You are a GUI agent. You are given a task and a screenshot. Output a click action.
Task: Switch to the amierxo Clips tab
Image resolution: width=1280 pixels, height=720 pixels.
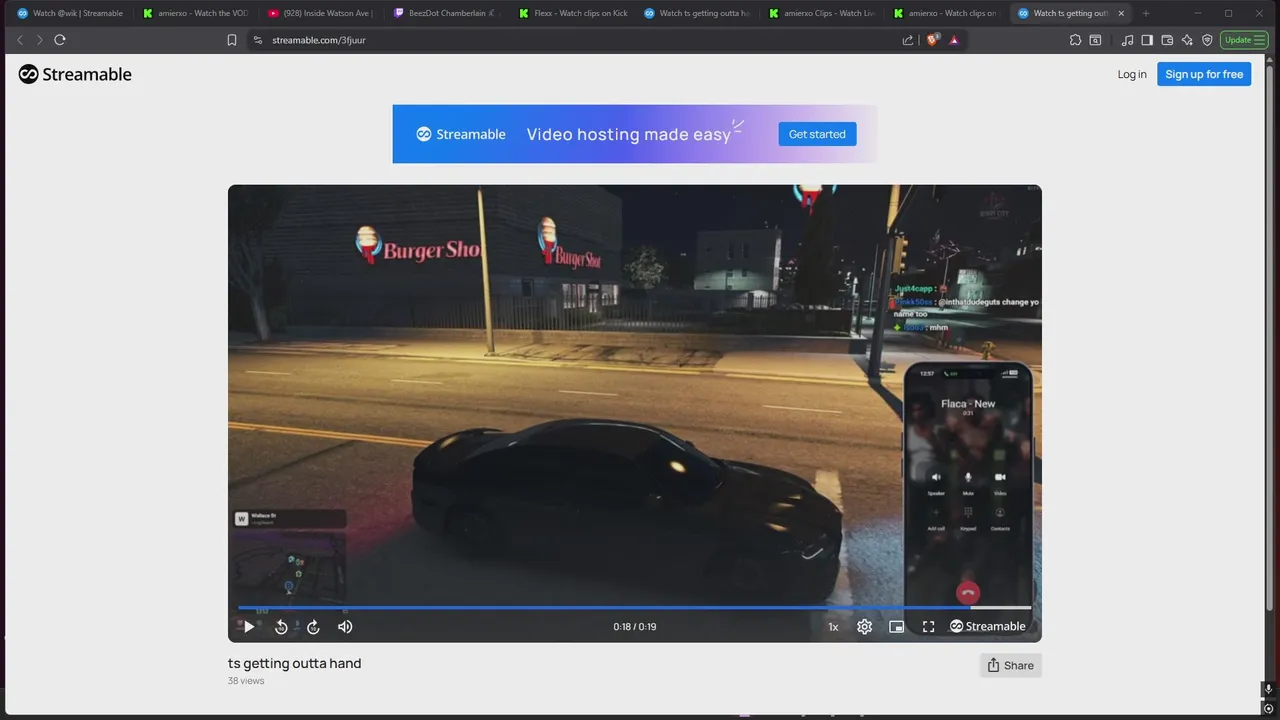coord(821,13)
